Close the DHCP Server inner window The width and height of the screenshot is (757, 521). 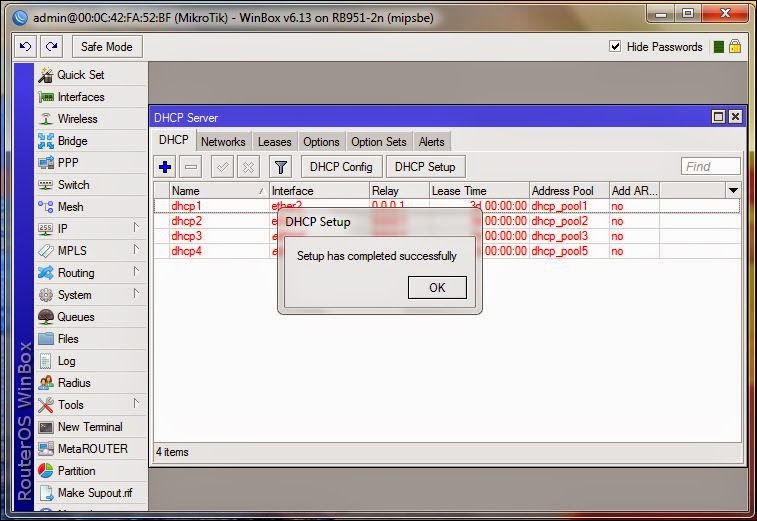[735, 117]
